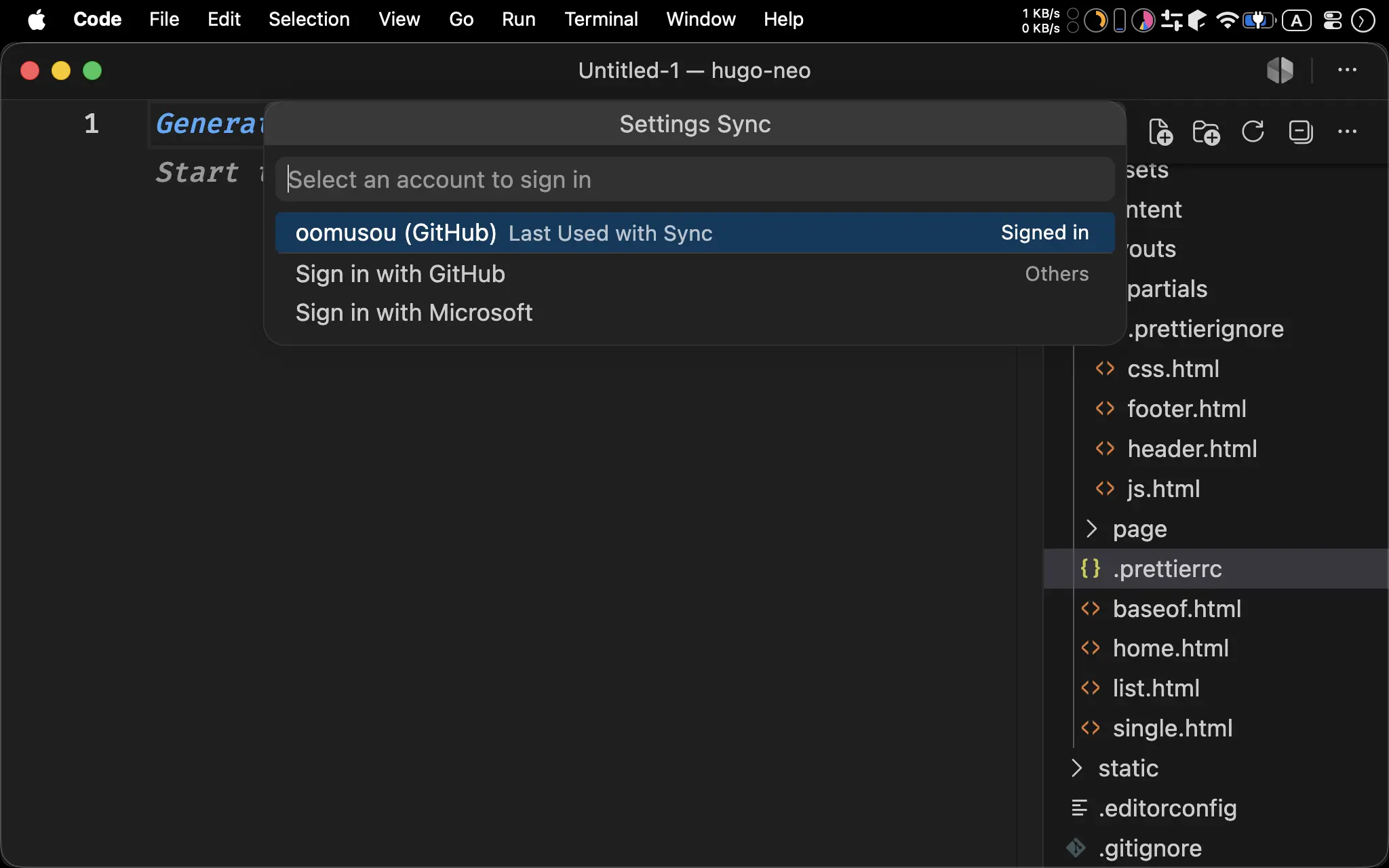Open the Run menu

(x=518, y=20)
